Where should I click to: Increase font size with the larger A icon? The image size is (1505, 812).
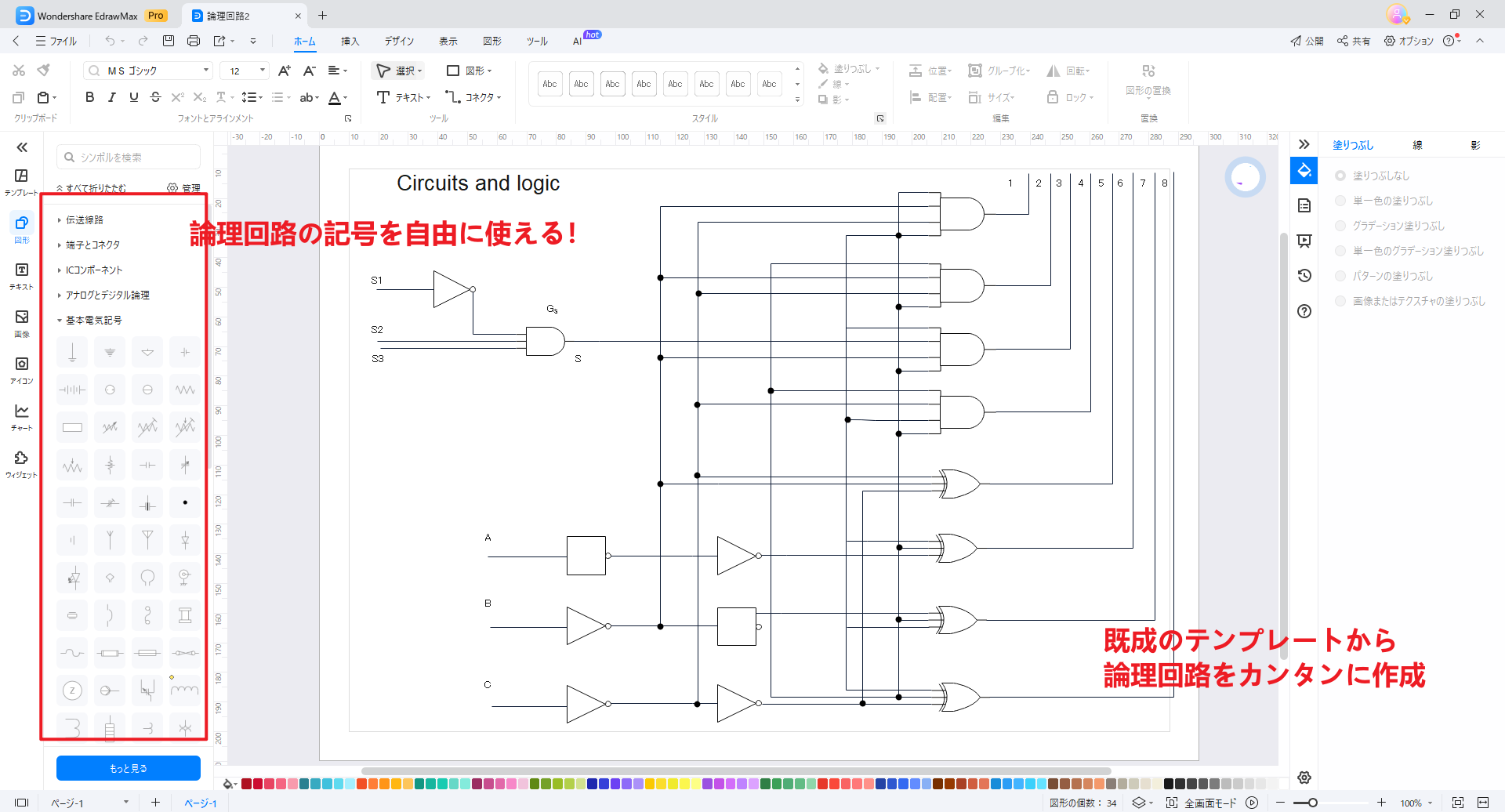click(x=285, y=71)
